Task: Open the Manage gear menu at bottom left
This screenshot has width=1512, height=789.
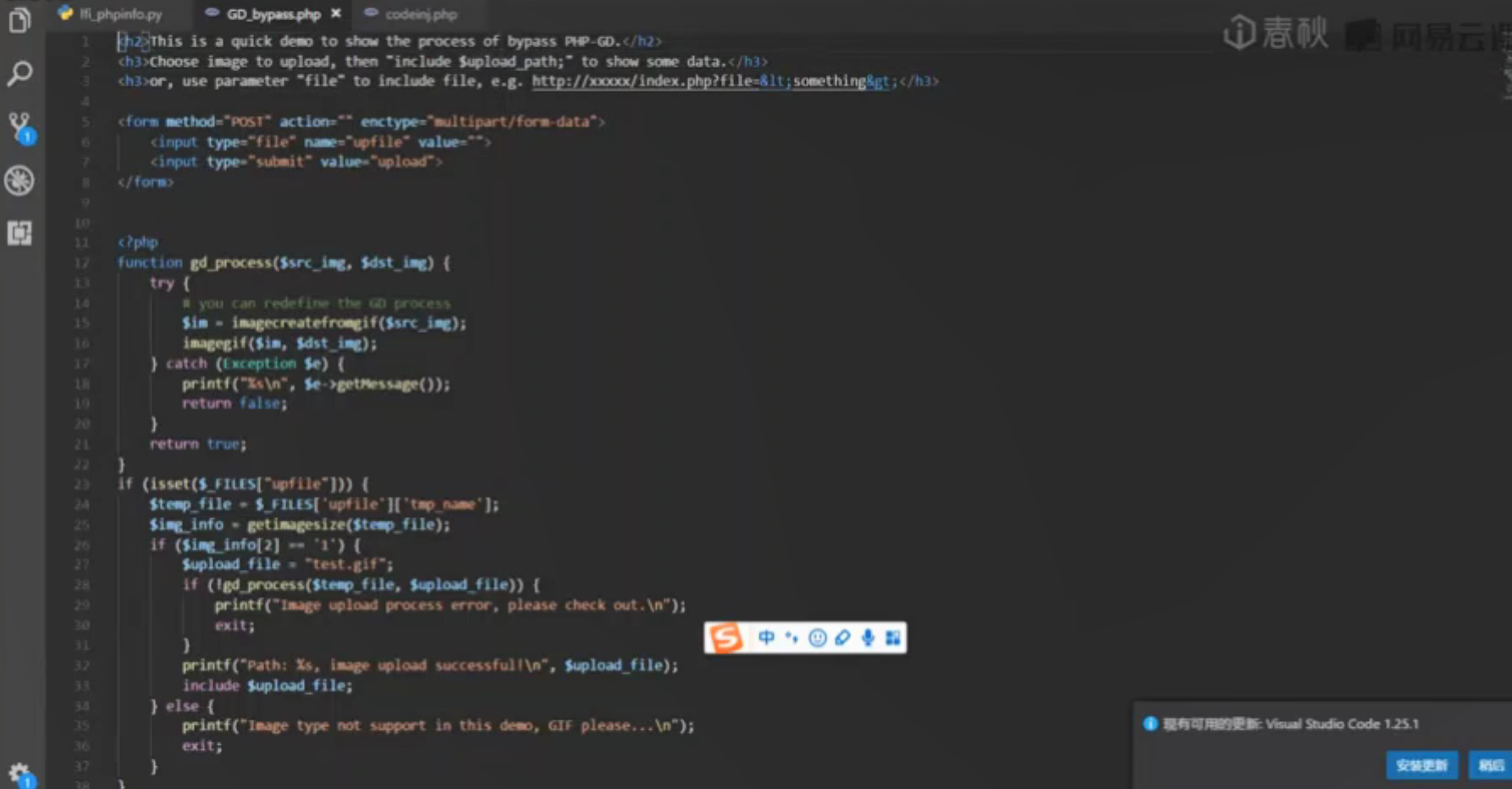Action: click(x=20, y=775)
